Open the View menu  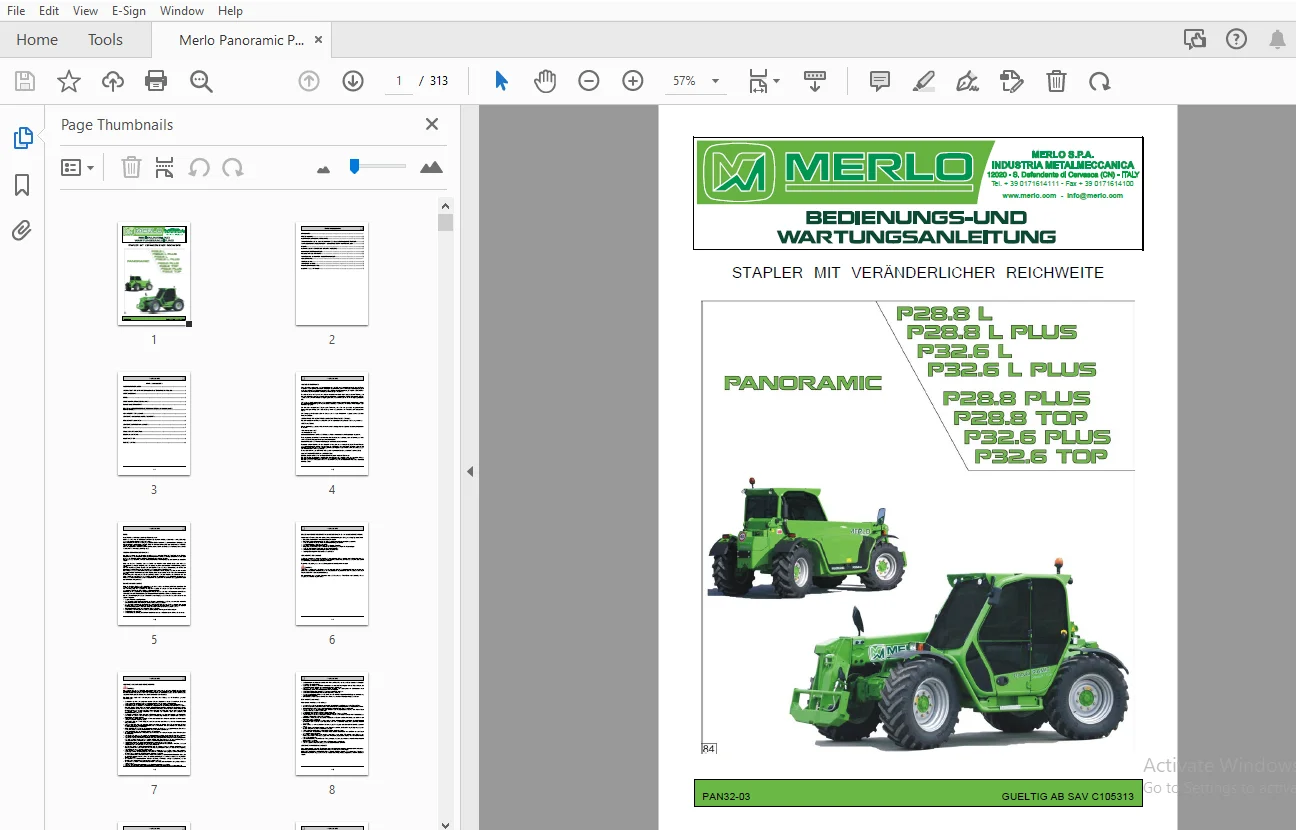[86, 11]
